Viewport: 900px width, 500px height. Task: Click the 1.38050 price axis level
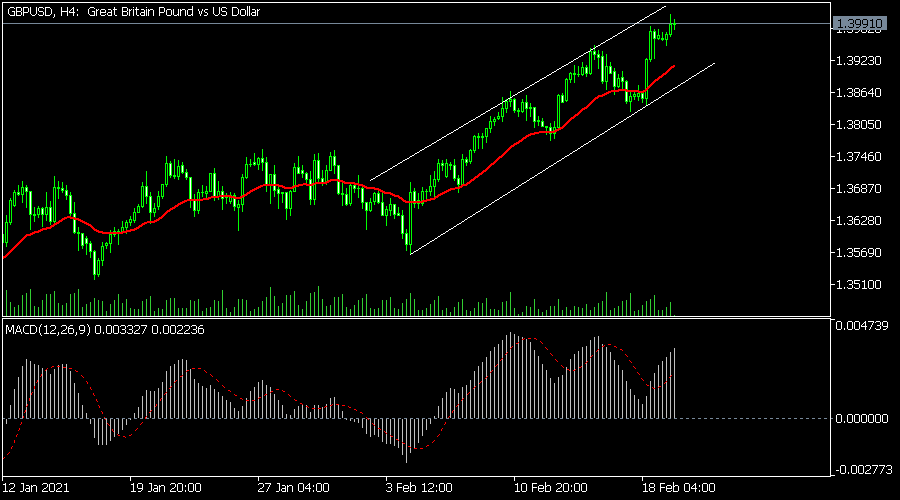pyautogui.click(x=860, y=125)
